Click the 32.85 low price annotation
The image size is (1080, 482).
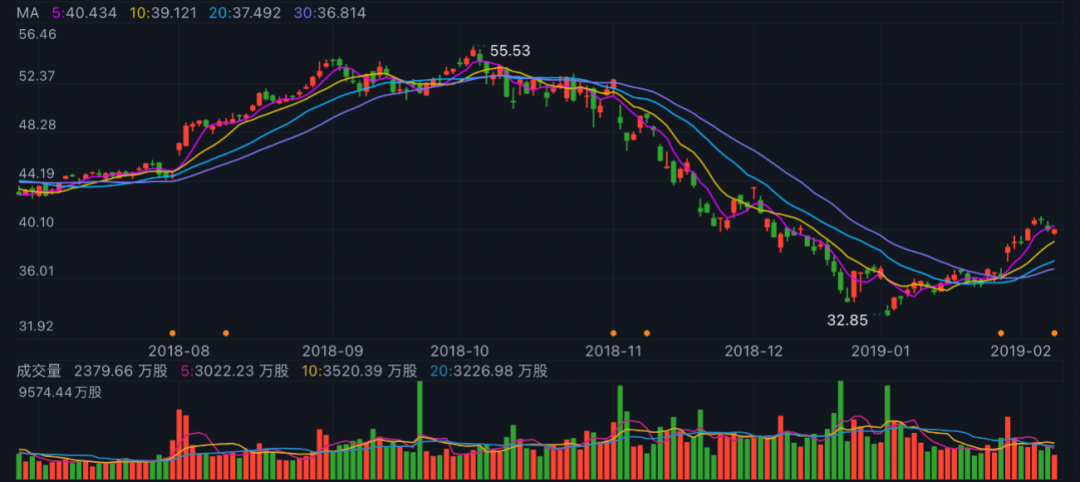(847, 320)
